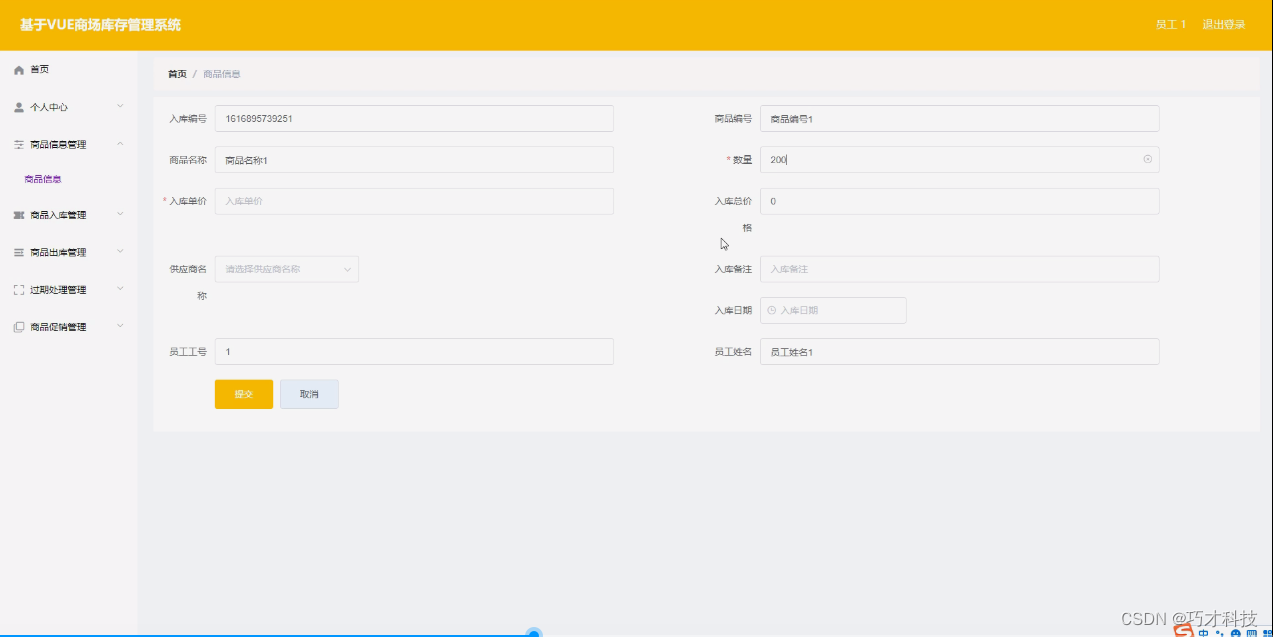This screenshot has width=1273, height=637.
Task: Expand the 商品入库管理 section
Action: pos(68,213)
